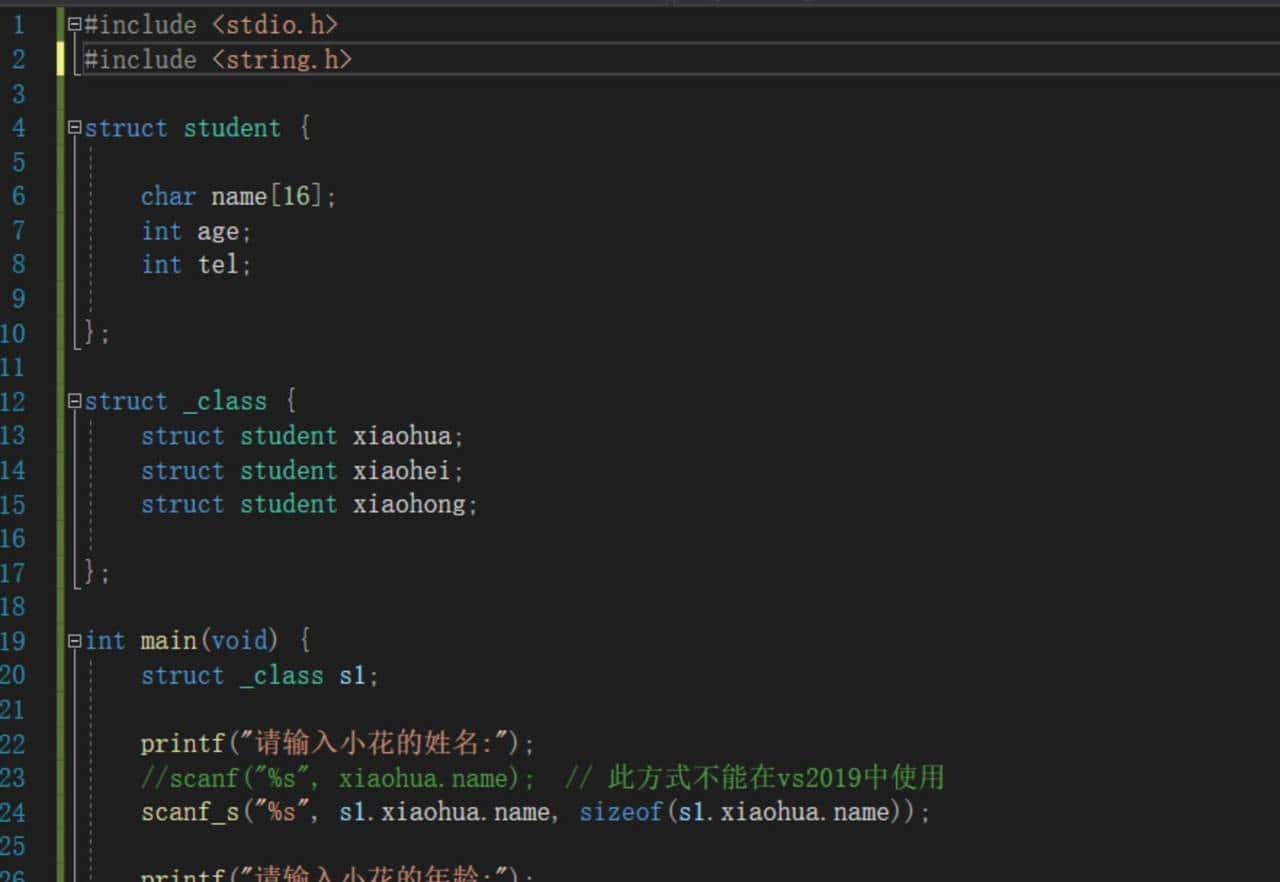Collapse the struct student definition
Image resolution: width=1280 pixels, height=882 pixels.
pyautogui.click(x=74, y=128)
